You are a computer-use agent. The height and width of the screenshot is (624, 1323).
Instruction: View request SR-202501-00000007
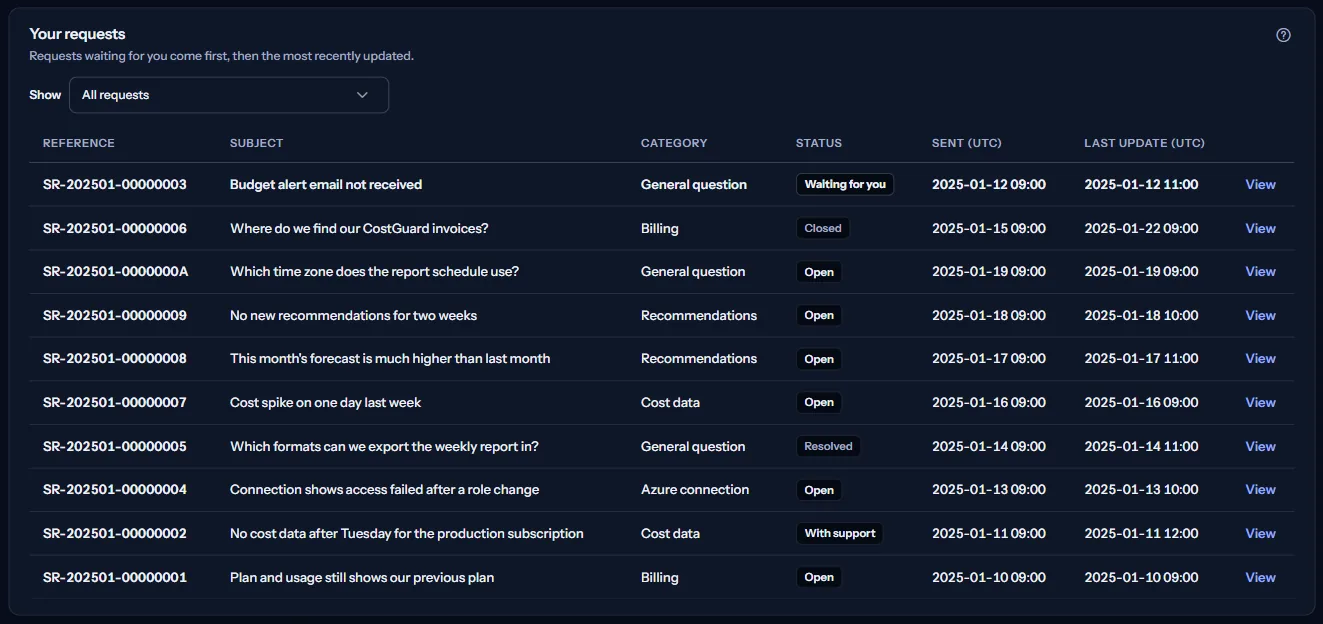pos(1260,402)
